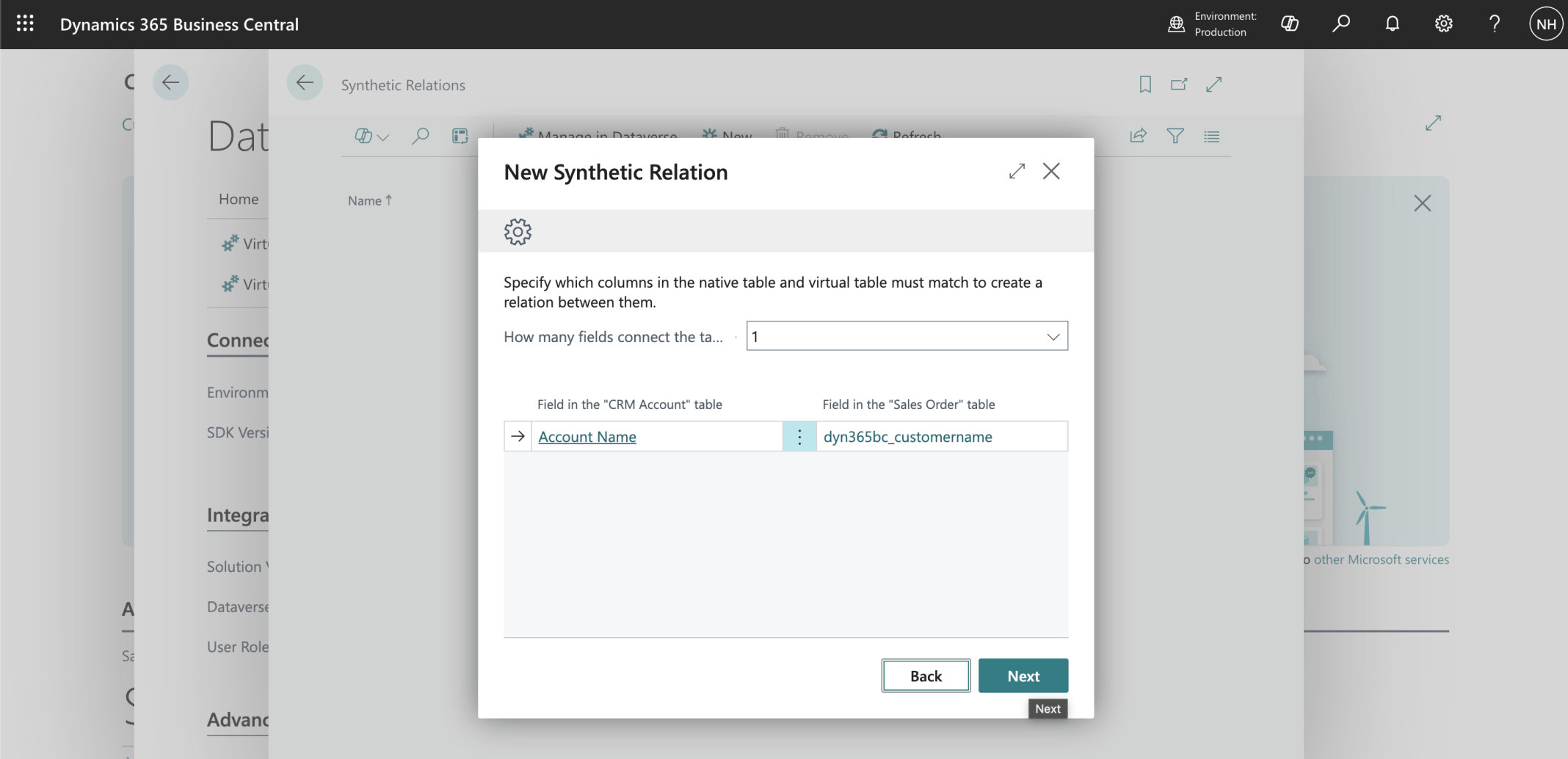The image size is (1568, 759).
Task: Open Synthetic Relations in a new window
Action: point(1179,84)
